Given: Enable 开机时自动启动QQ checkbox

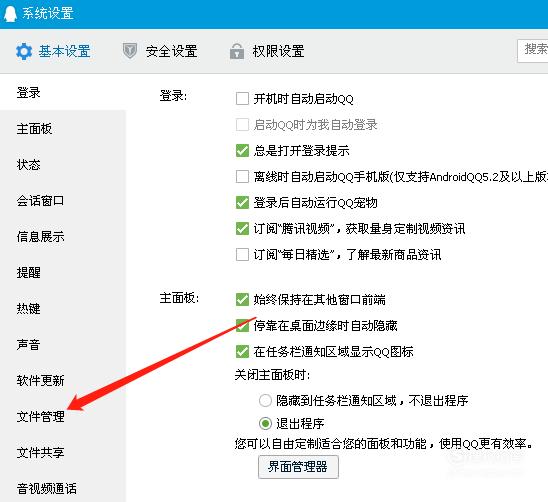Looking at the screenshot, I should 242,99.
